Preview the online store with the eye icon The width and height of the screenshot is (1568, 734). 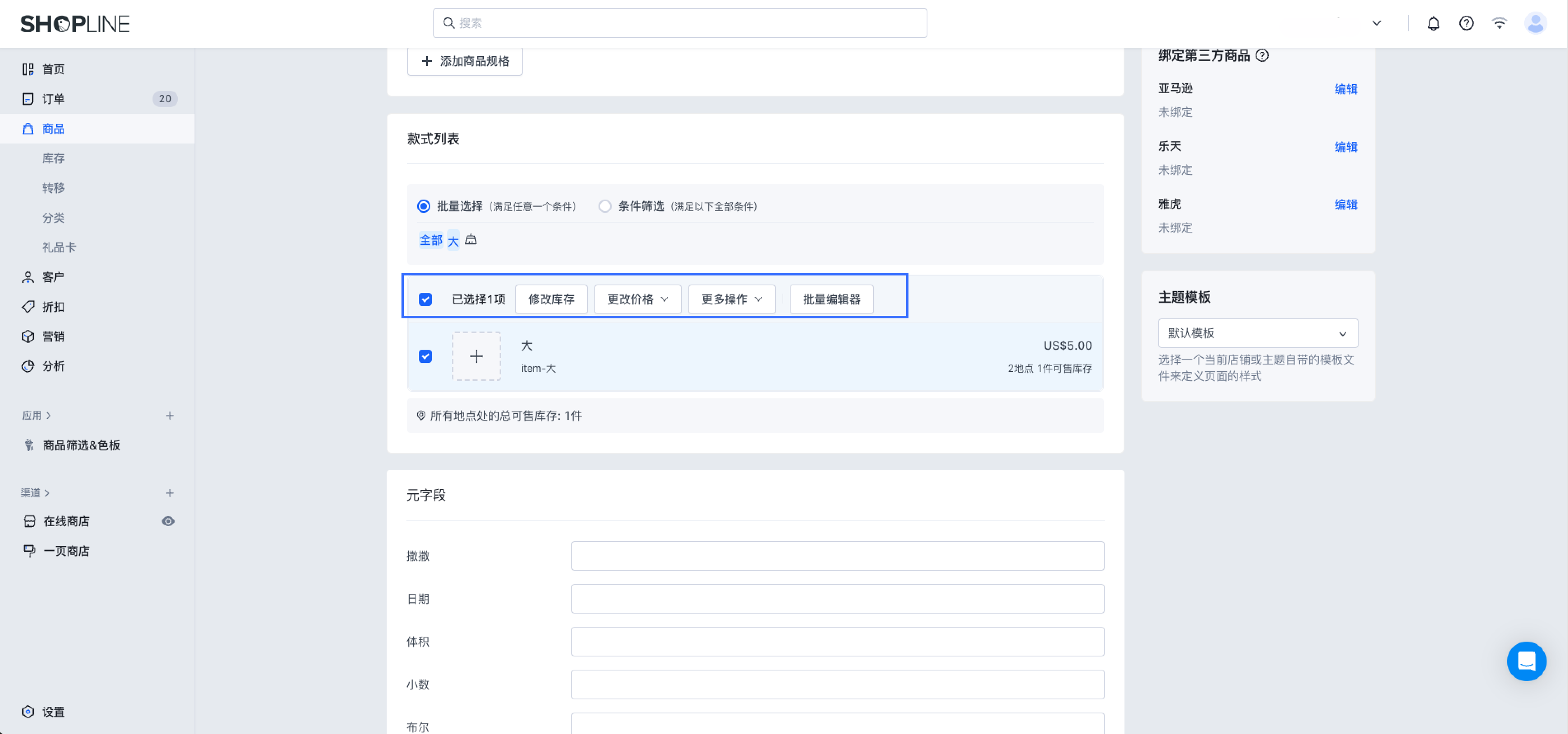168,521
